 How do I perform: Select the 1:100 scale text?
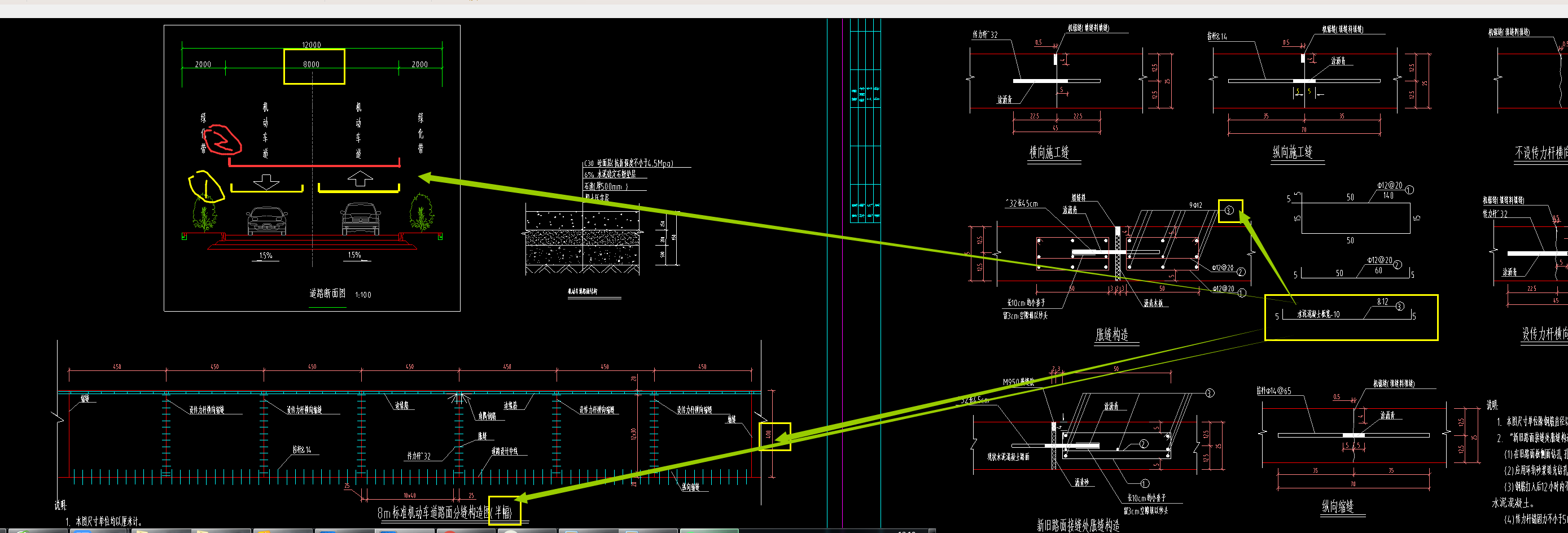tap(363, 295)
